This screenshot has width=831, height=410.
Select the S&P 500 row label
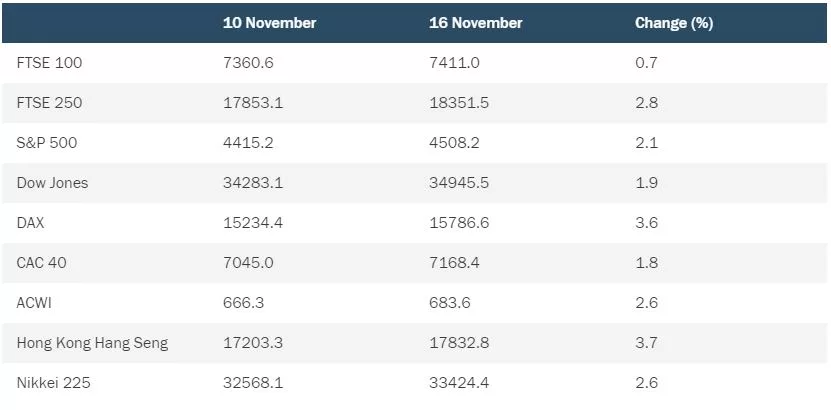(x=47, y=143)
